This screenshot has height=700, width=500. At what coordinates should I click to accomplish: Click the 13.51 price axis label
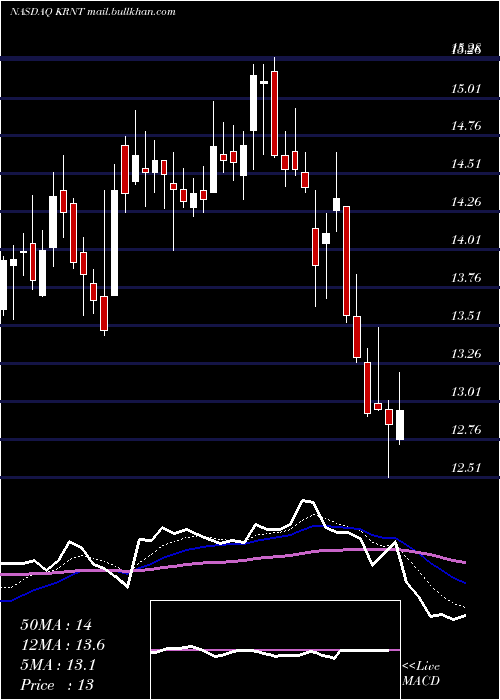[x=466, y=316]
